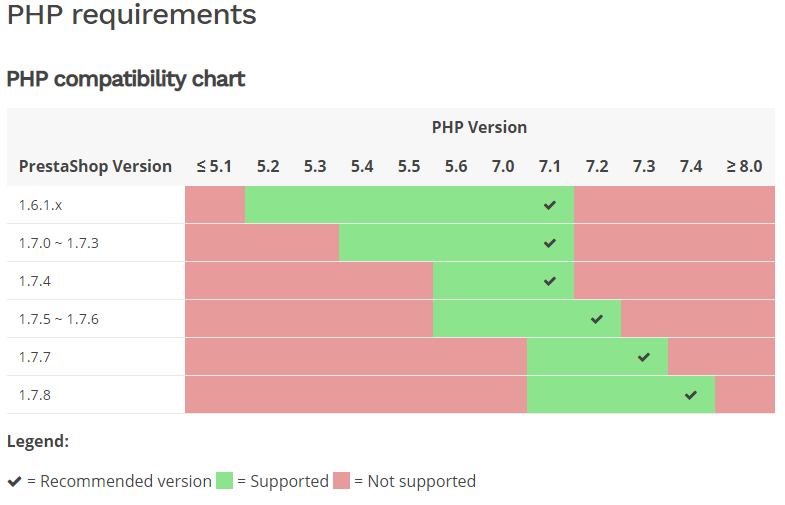Click the PHP requirements page title

[131, 15]
